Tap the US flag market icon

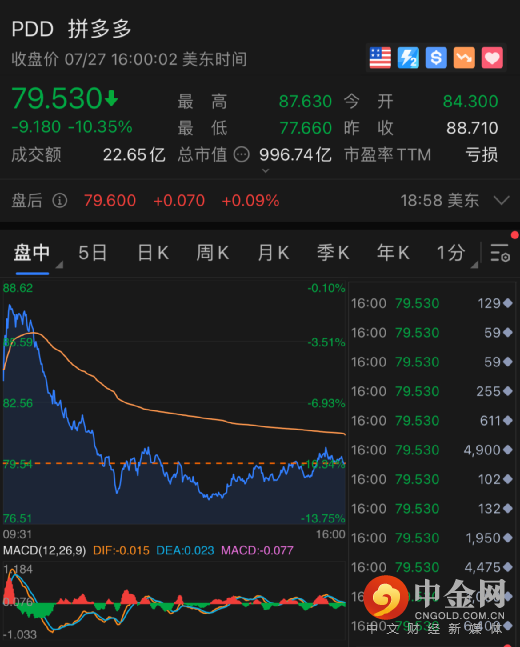380,57
